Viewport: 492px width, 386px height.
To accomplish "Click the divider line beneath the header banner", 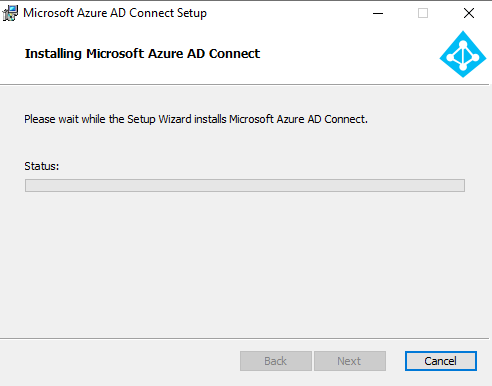I will 245,85.
